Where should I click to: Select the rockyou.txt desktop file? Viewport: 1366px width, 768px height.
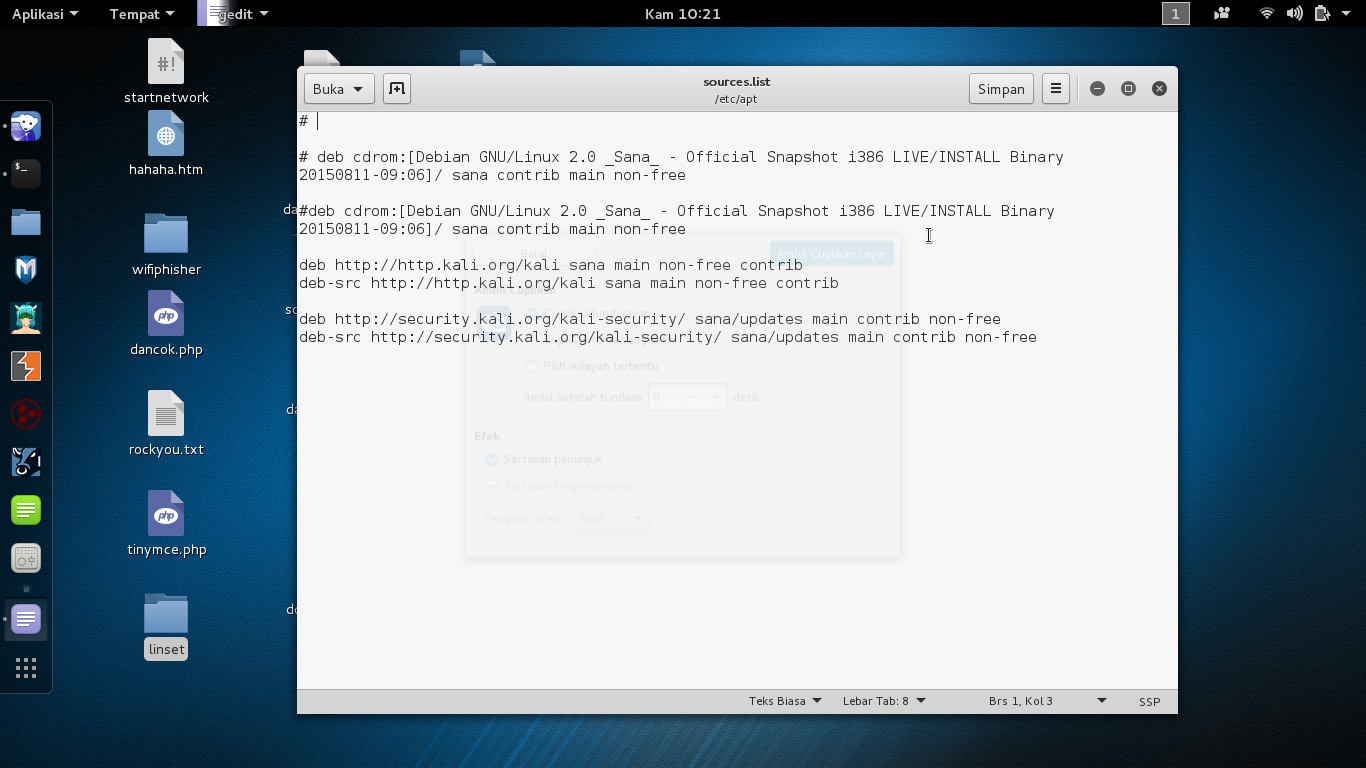click(x=166, y=423)
